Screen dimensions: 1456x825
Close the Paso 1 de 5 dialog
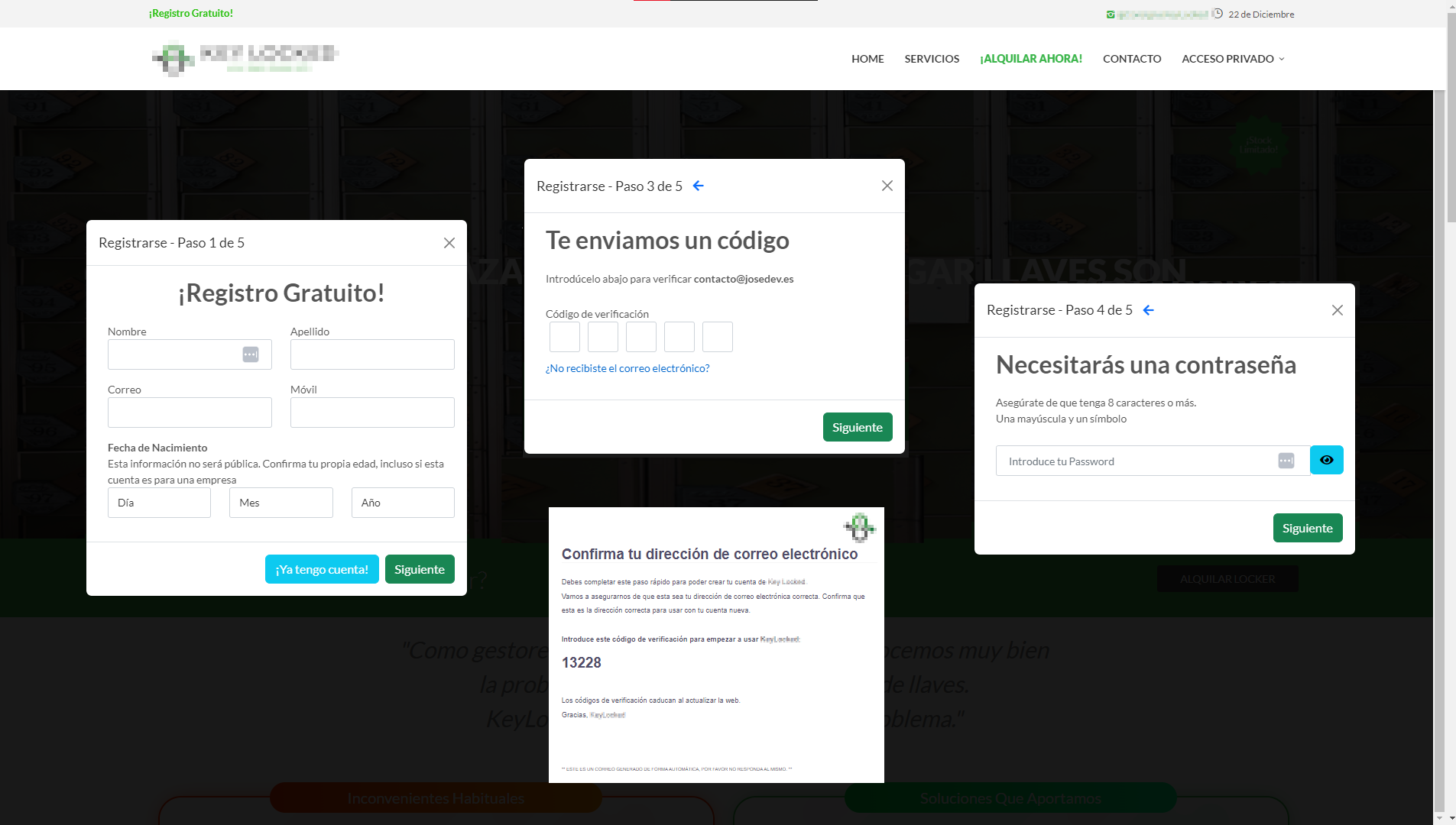click(x=449, y=243)
